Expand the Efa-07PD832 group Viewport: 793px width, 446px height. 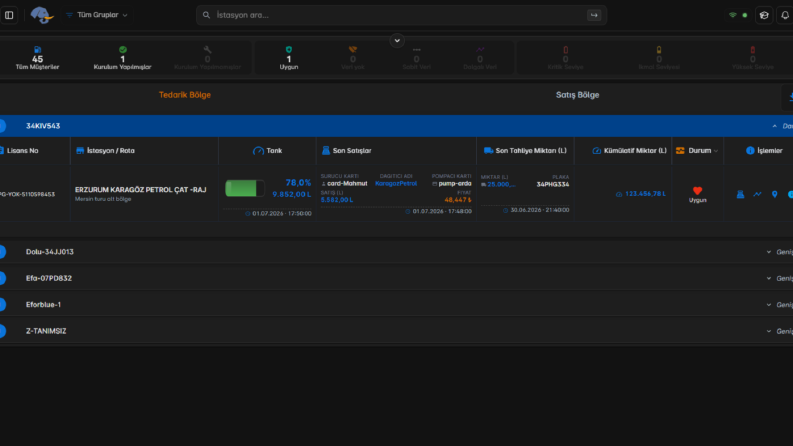pos(396,278)
